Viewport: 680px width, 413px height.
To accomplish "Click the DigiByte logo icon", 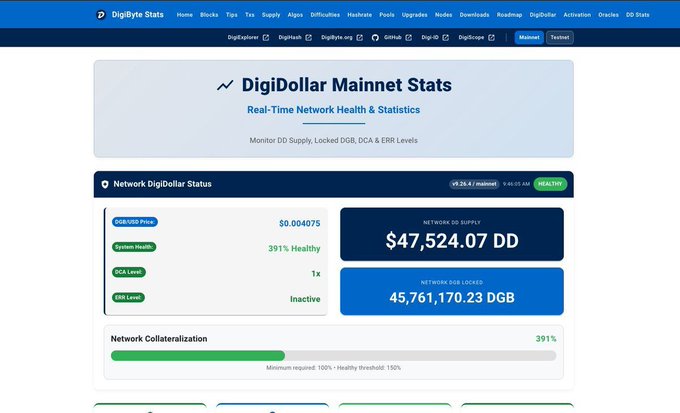I will point(101,15).
